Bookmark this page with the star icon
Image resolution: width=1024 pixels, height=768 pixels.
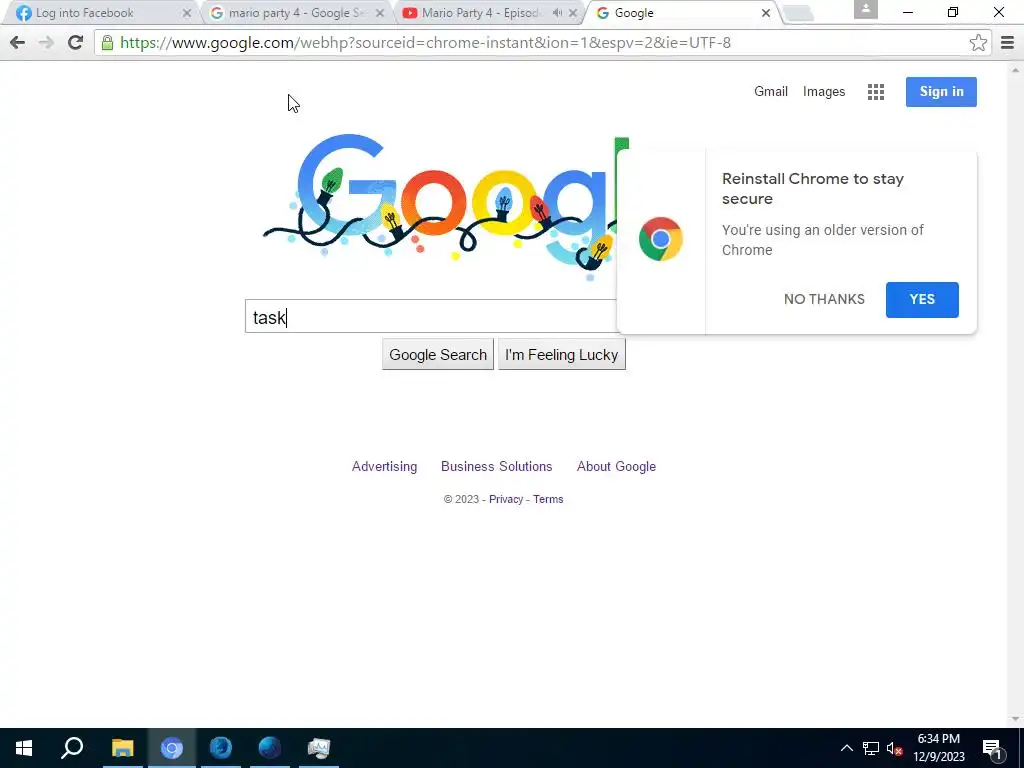(x=978, y=43)
